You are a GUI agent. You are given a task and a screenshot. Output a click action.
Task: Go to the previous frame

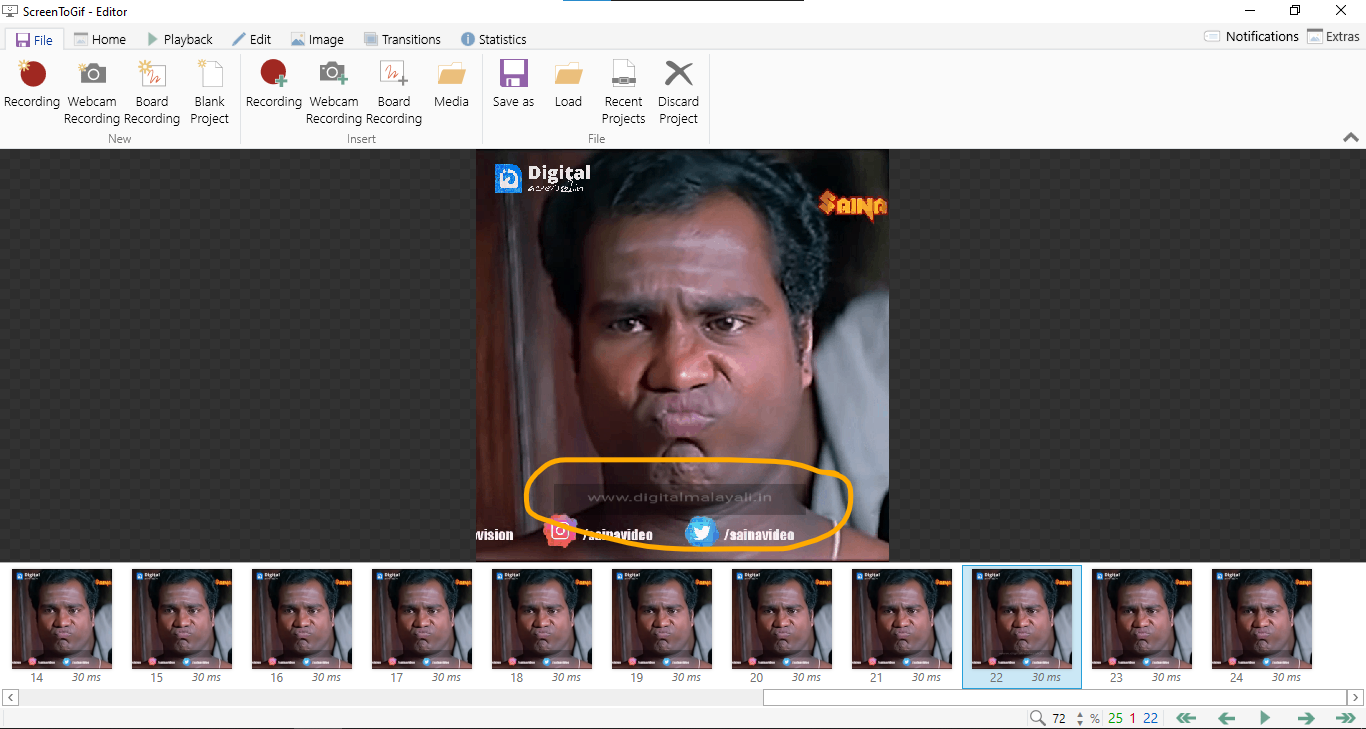[x=1226, y=718]
